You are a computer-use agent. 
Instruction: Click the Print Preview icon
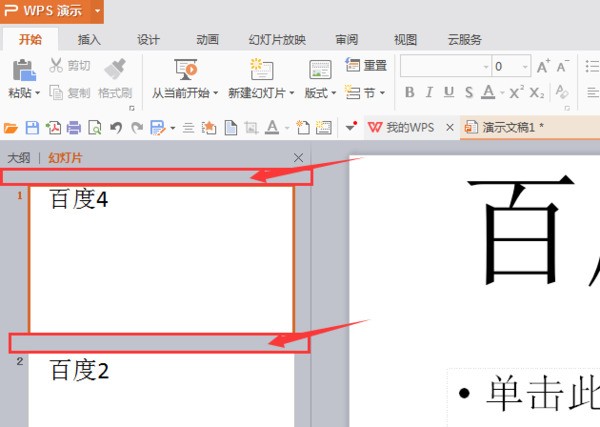click(x=95, y=127)
